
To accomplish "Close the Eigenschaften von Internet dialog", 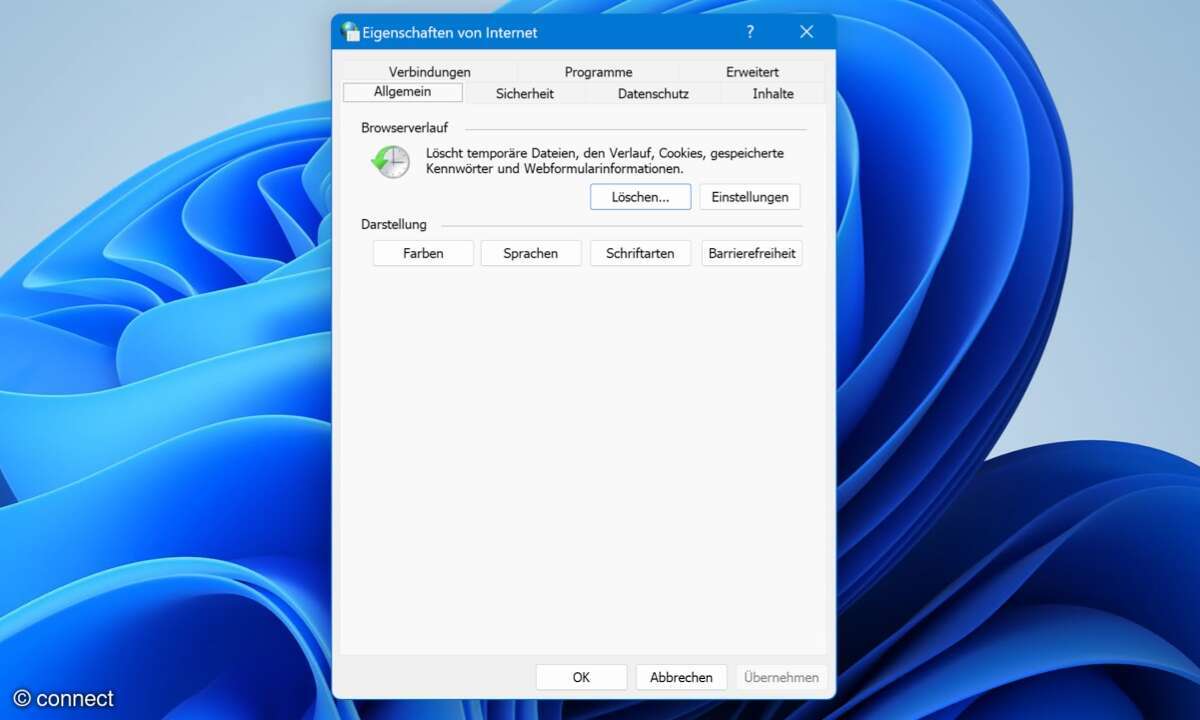I will point(806,32).
